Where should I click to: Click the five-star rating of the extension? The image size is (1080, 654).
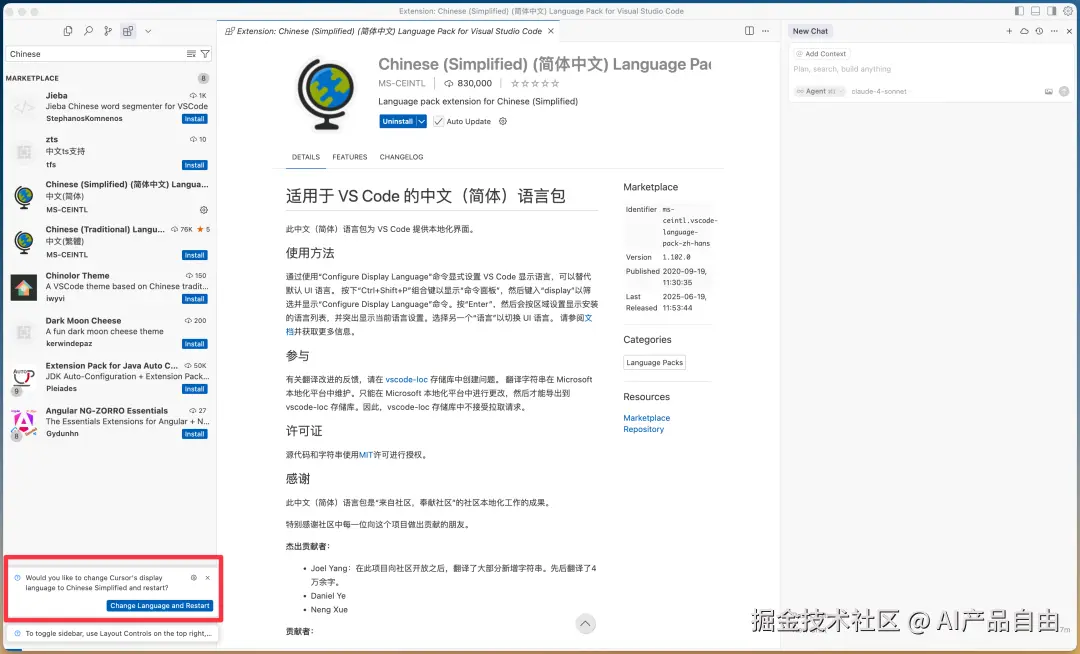click(535, 83)
